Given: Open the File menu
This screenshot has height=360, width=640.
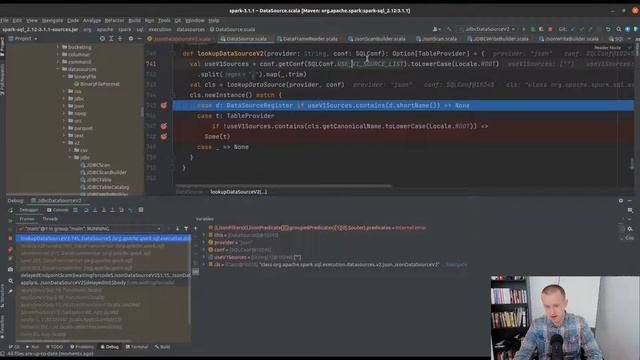Looking at the screenshot, I should 4,20.
